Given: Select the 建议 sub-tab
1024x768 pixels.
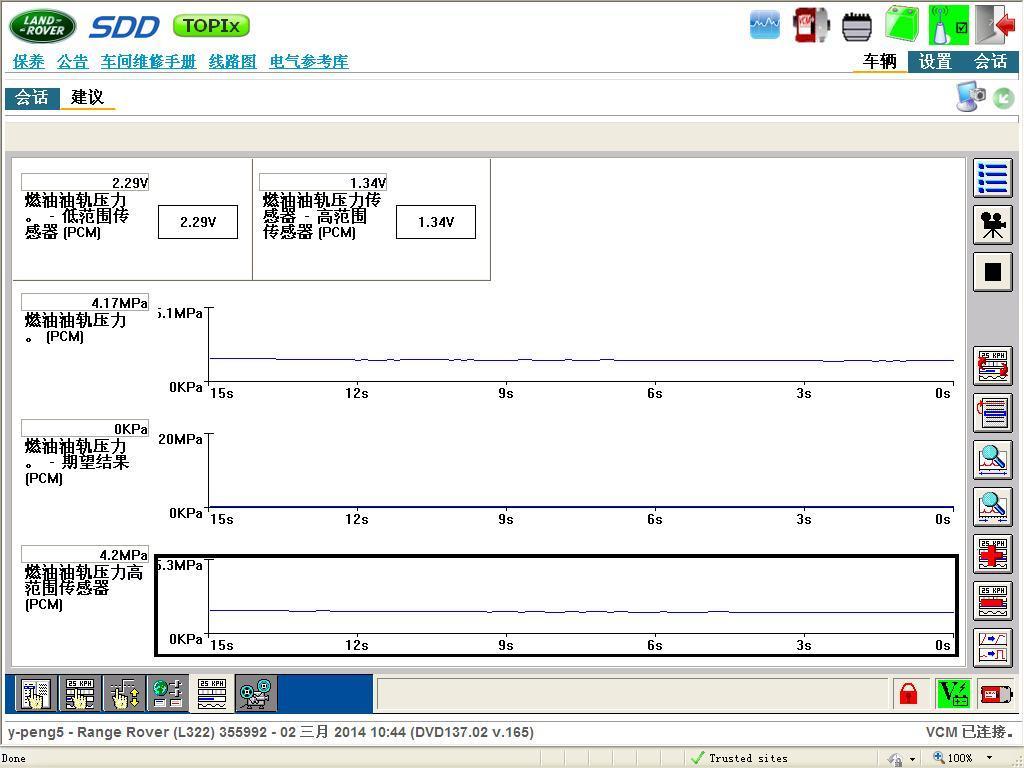Looking at the screenshot, I should [x=88, y=98].
